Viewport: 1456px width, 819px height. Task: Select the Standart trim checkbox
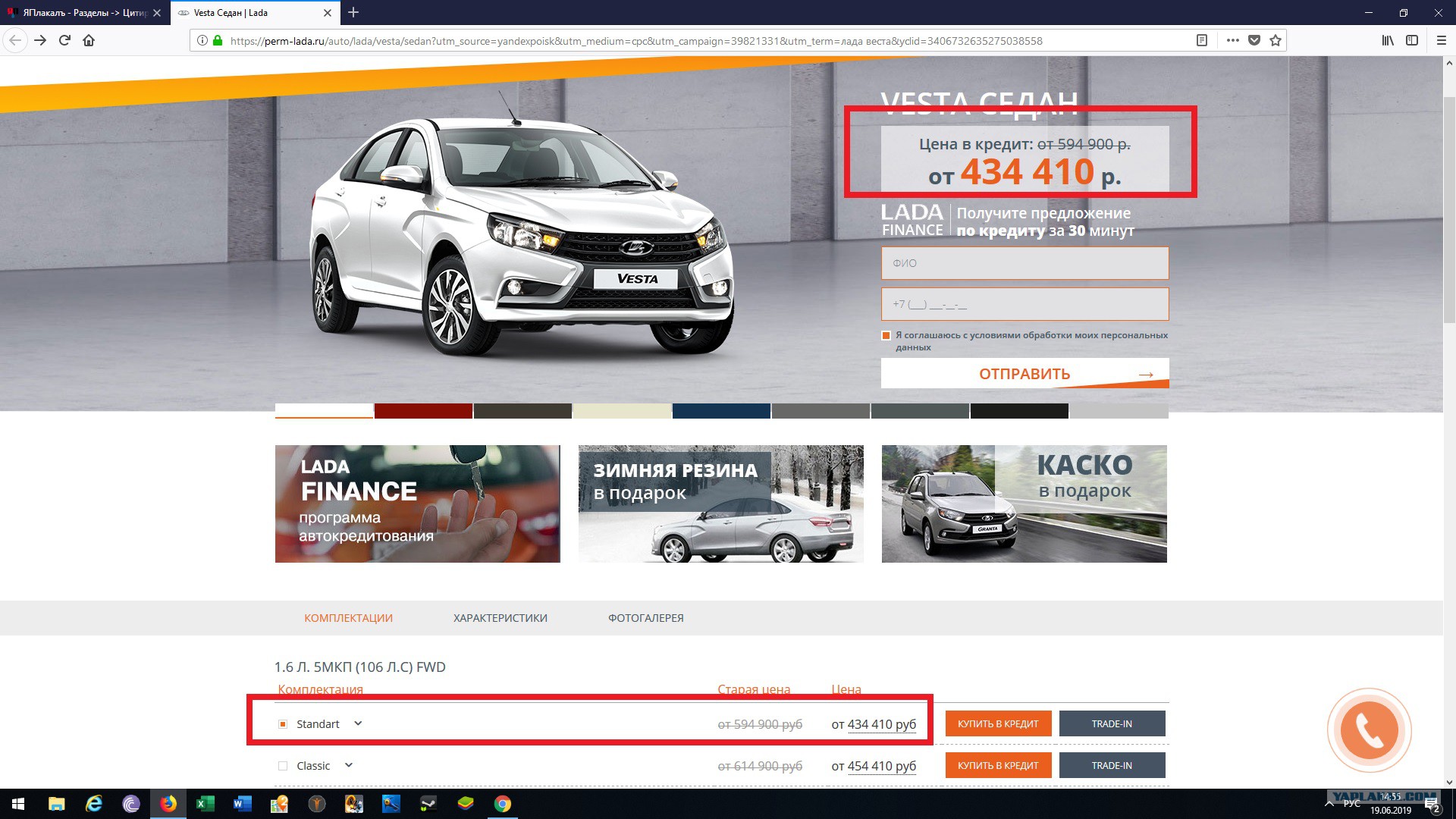[x=283, y=724]
